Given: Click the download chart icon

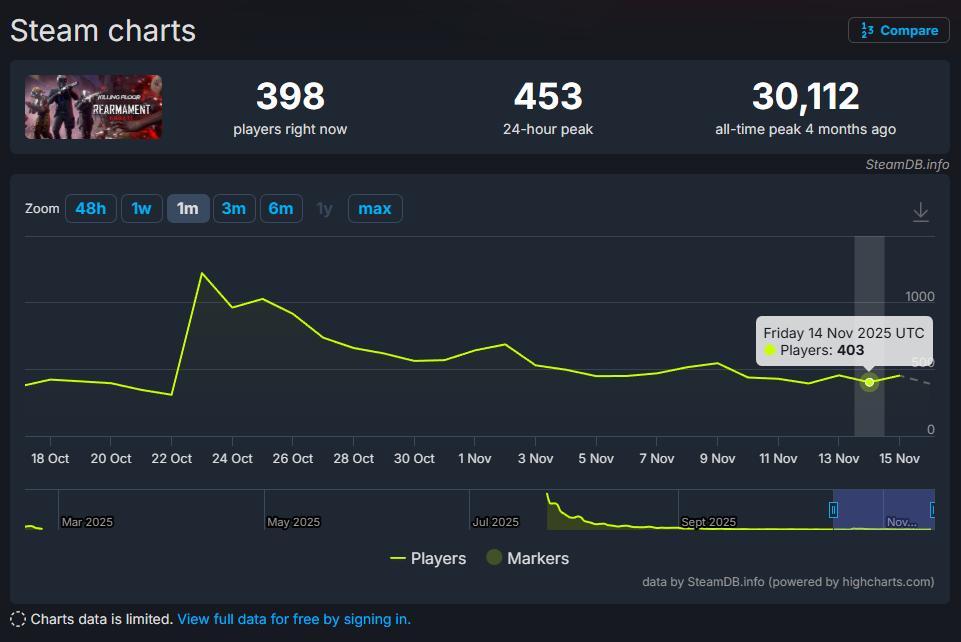Looking at the screenshot, I should click(921, 212).
